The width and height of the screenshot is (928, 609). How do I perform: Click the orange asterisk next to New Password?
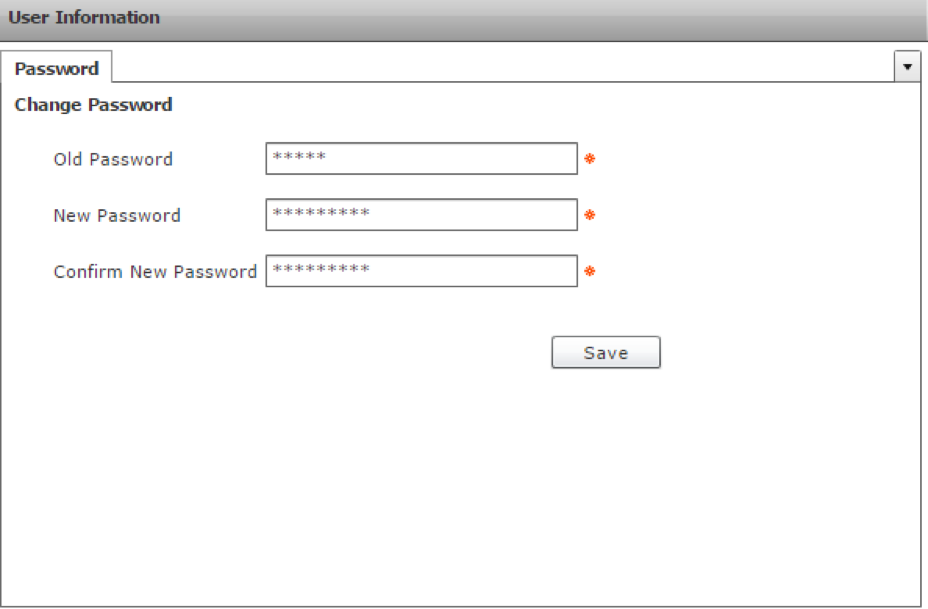(590, 216)
